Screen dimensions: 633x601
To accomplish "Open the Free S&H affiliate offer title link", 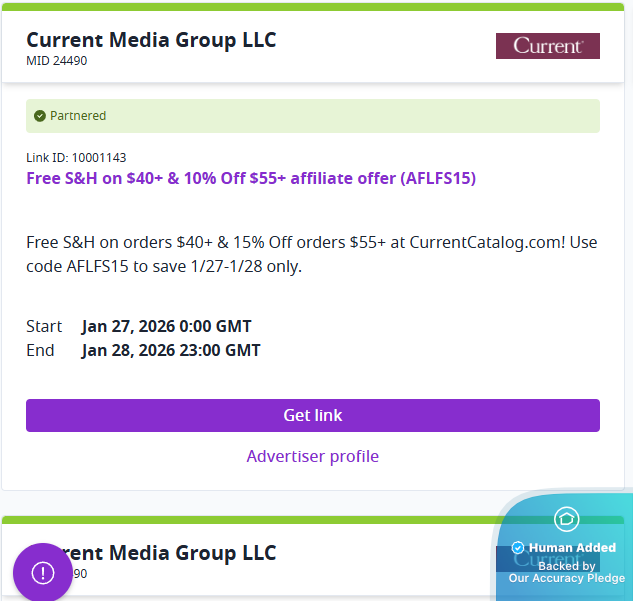I will (x=251, y=178).
